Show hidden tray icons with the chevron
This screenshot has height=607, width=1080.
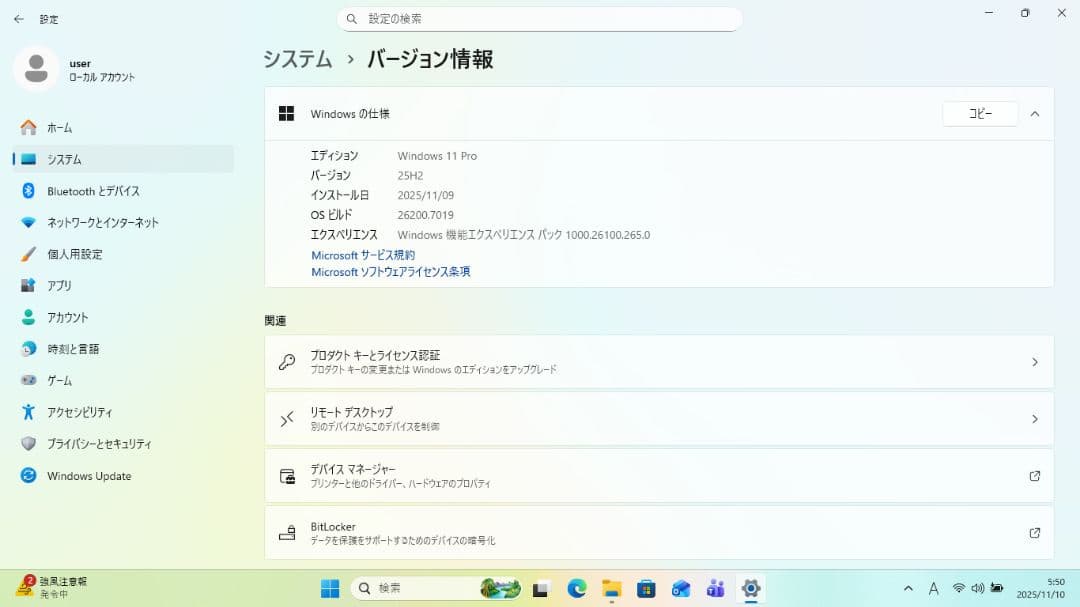click(x=908, y=588)
